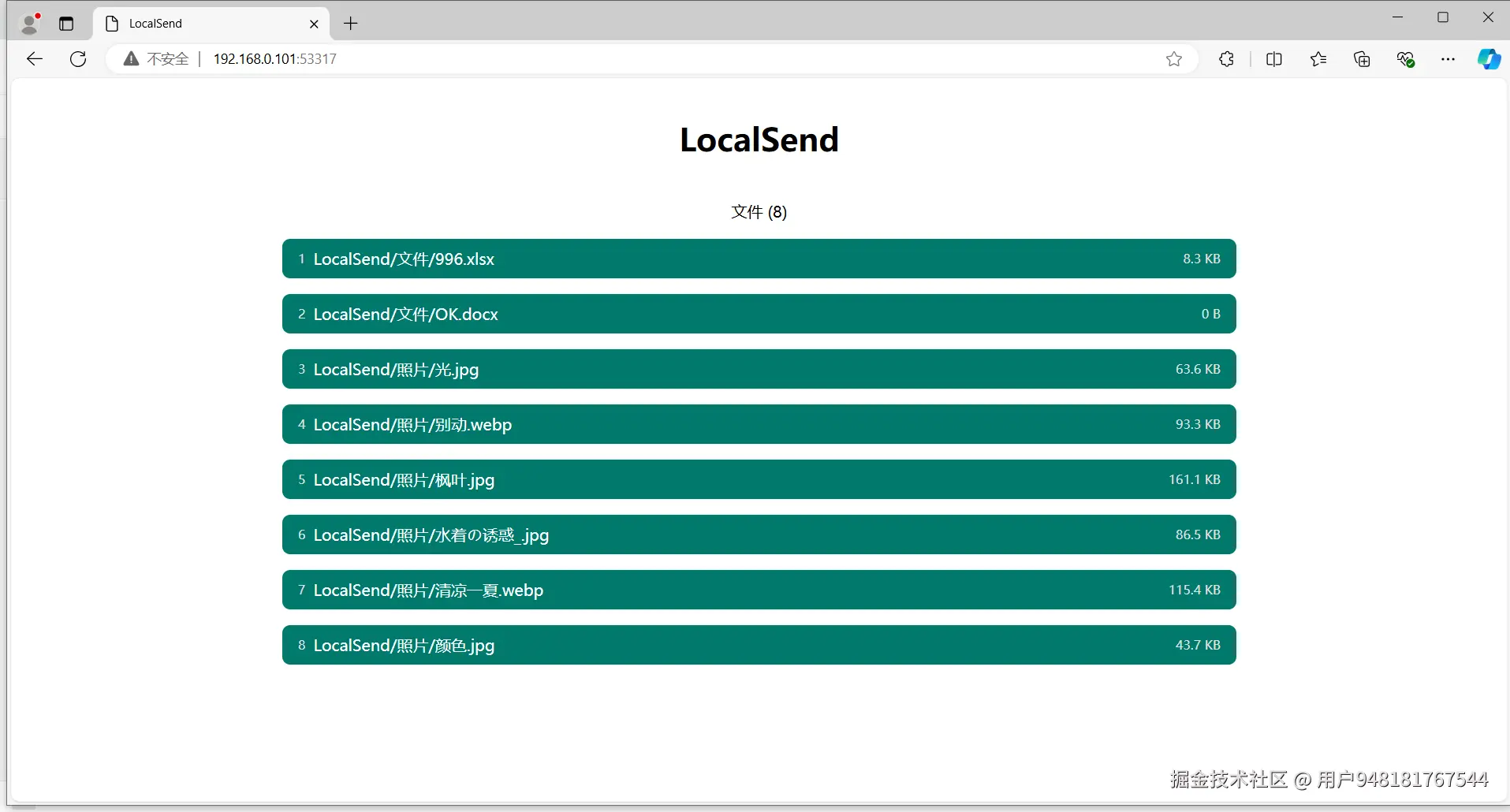Close the browser window
The height and width of the screenshot is (812, 1510).
[x=1488, y=17]
